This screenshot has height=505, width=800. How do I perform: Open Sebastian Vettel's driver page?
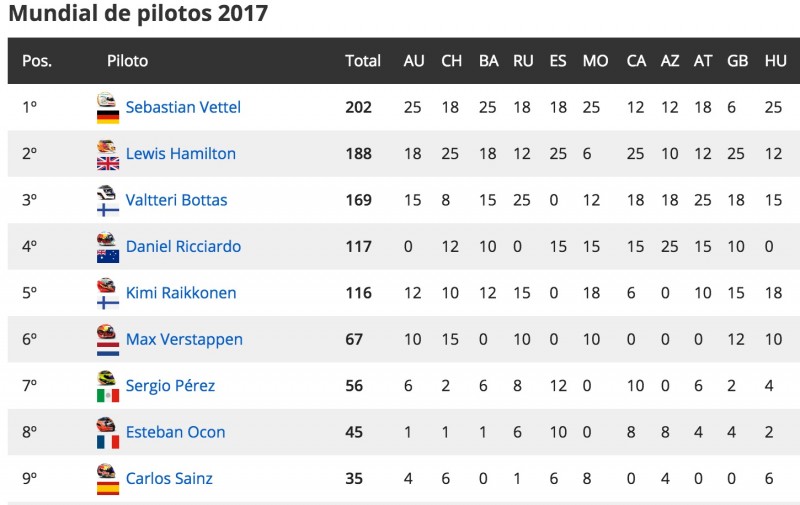point(183,107)
